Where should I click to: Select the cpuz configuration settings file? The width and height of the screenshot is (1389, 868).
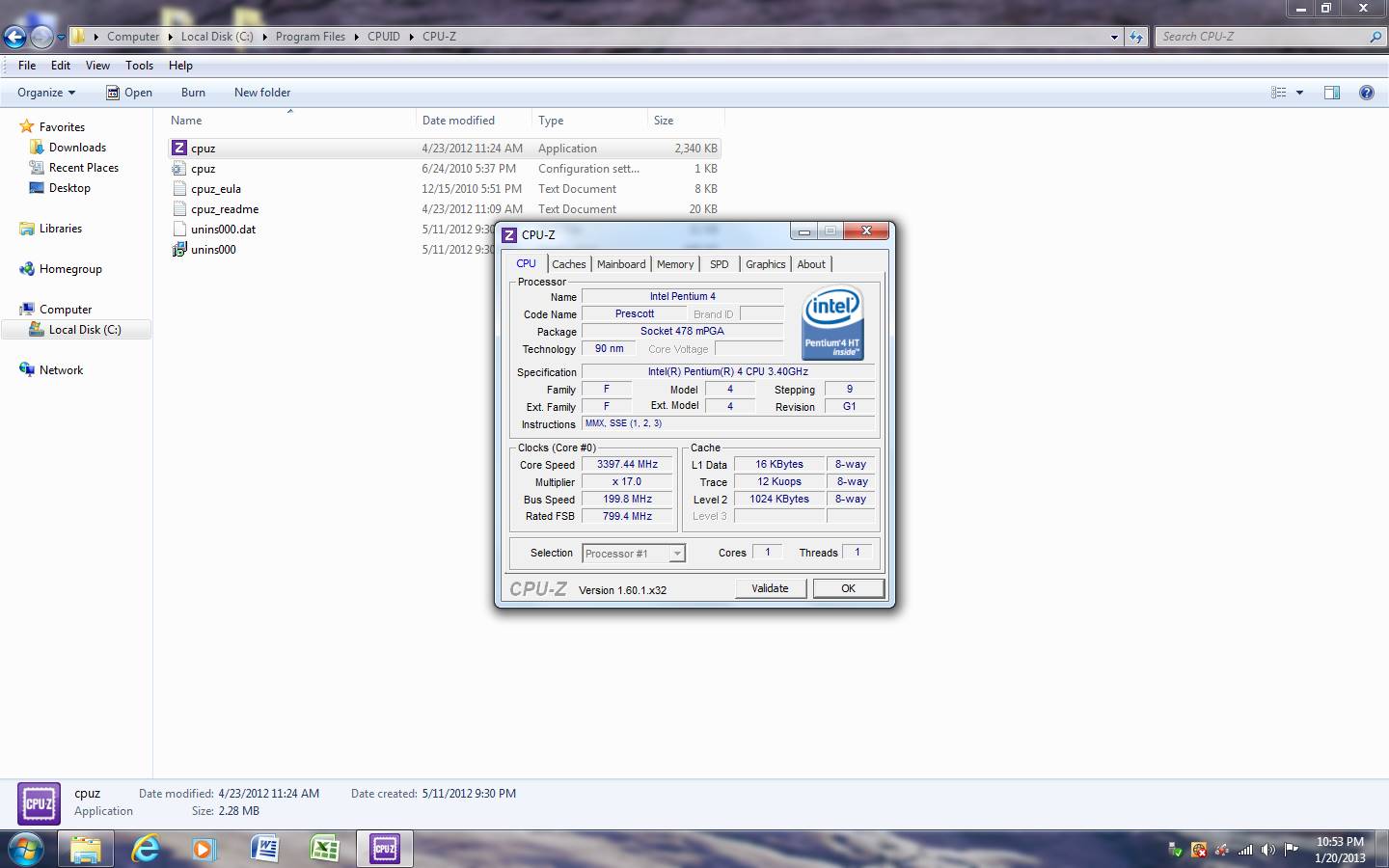(x=203, y=169)
